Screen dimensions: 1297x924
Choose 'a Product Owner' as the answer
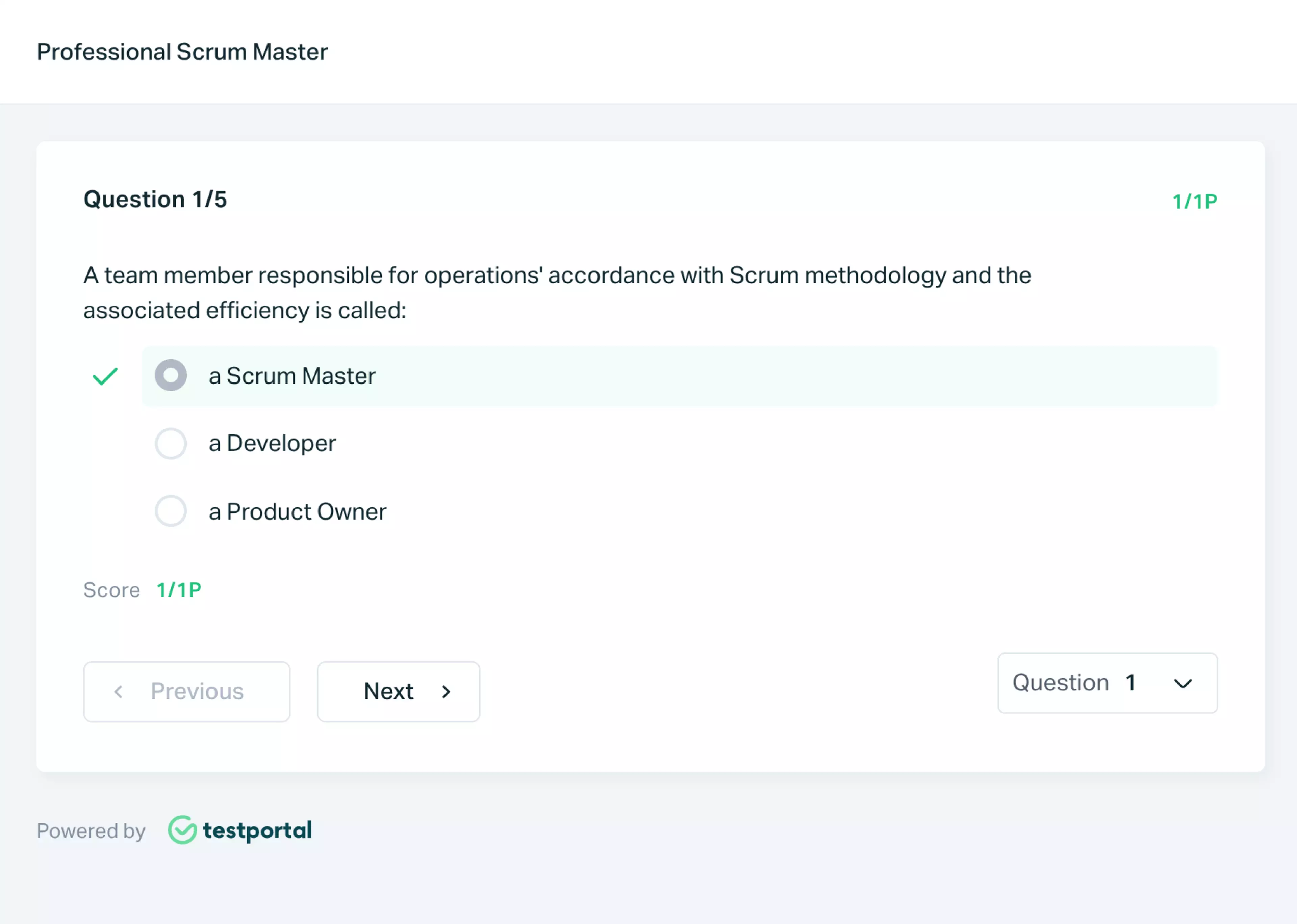[171, 511]
